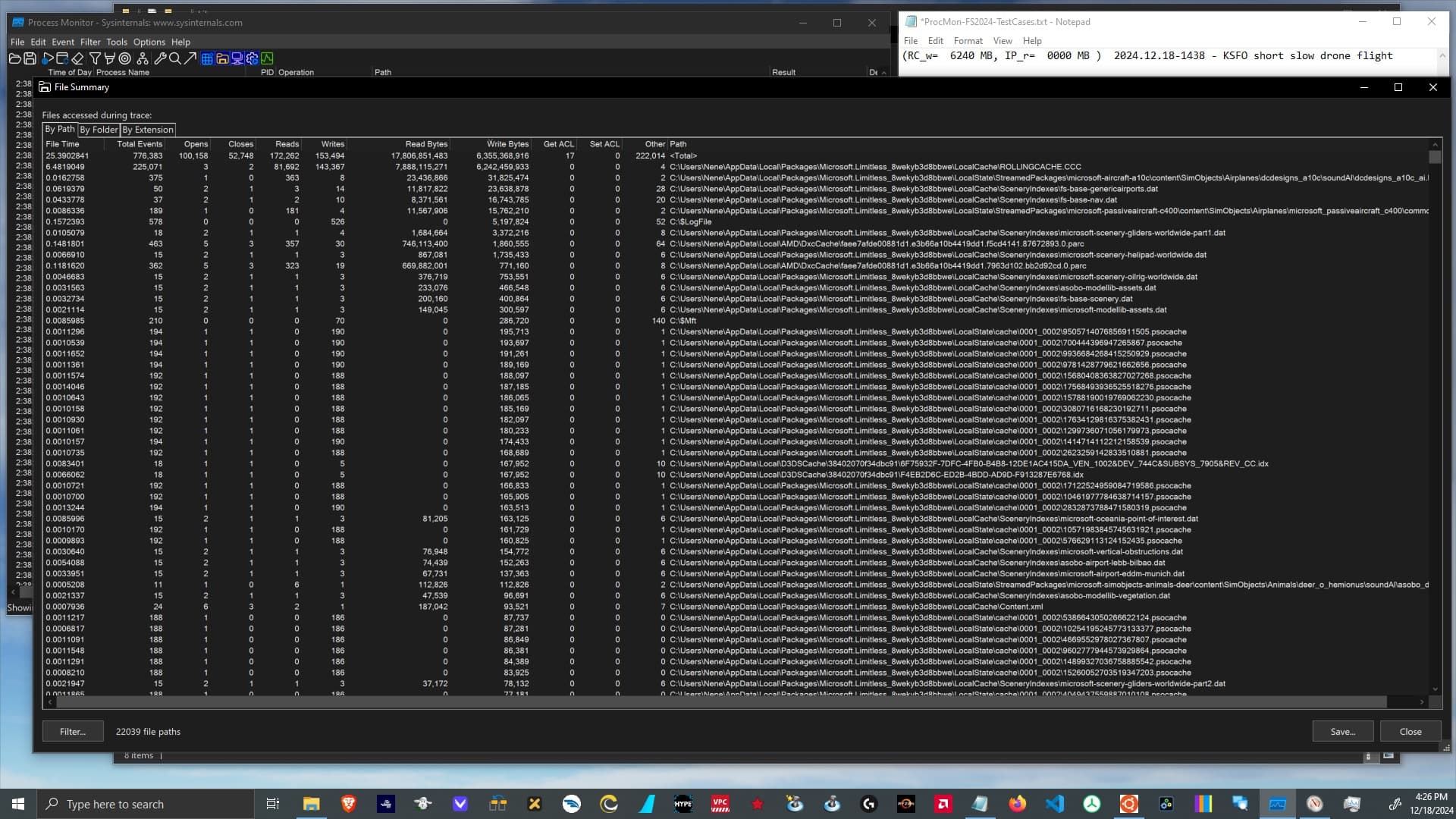The width and height of the screenshot is (1456, 819).
Task: Select the By Path tab
Action: 60,129
